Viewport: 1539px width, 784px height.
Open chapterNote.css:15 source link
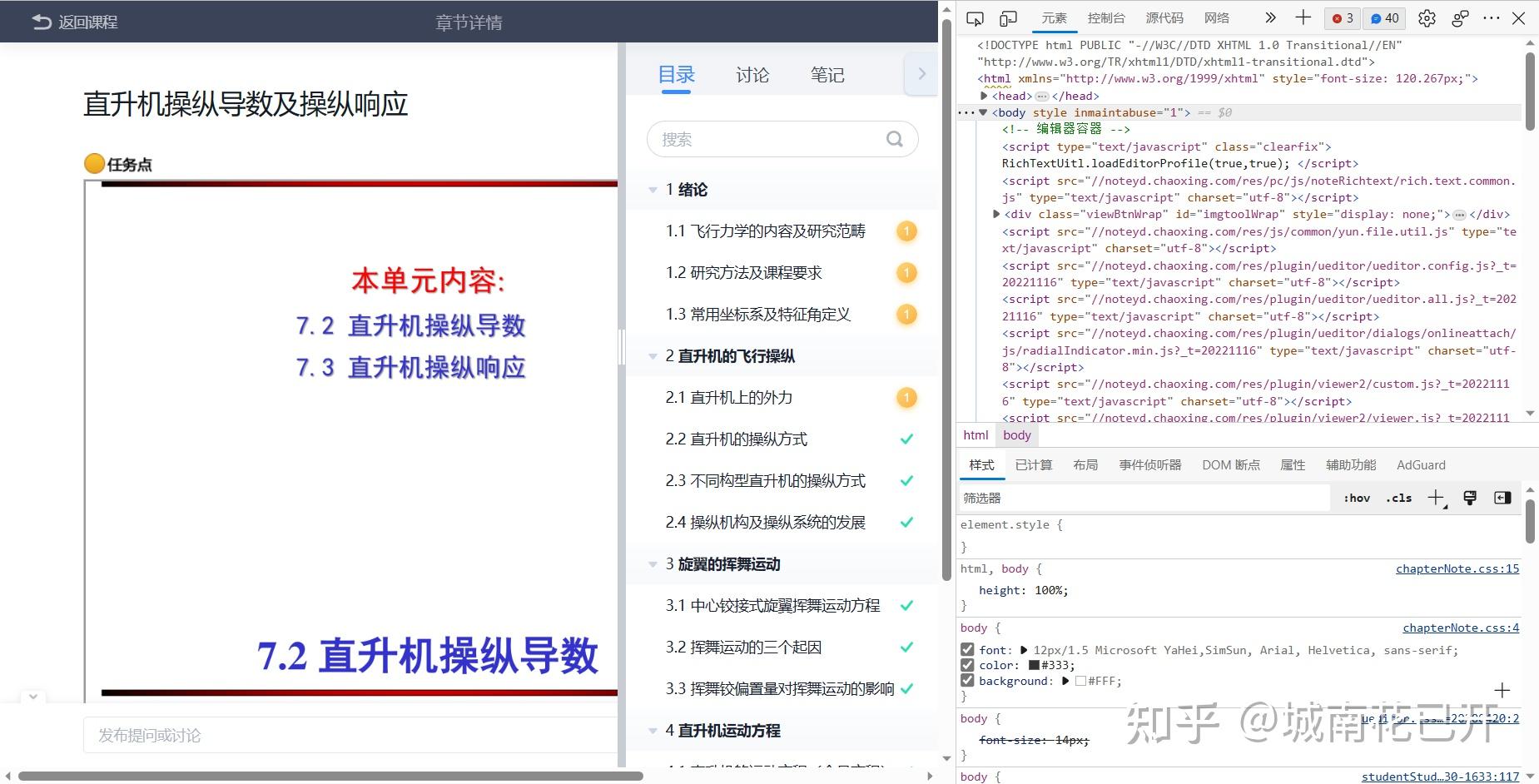coord(1457,568)
